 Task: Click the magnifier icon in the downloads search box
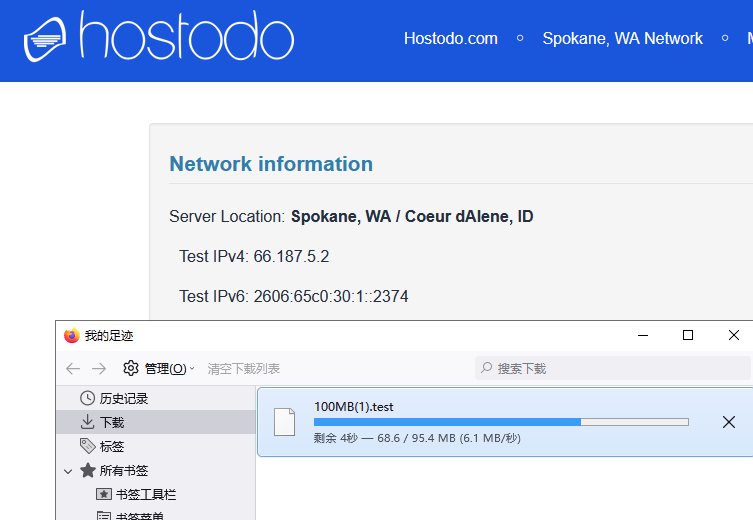tap(486, 368)
